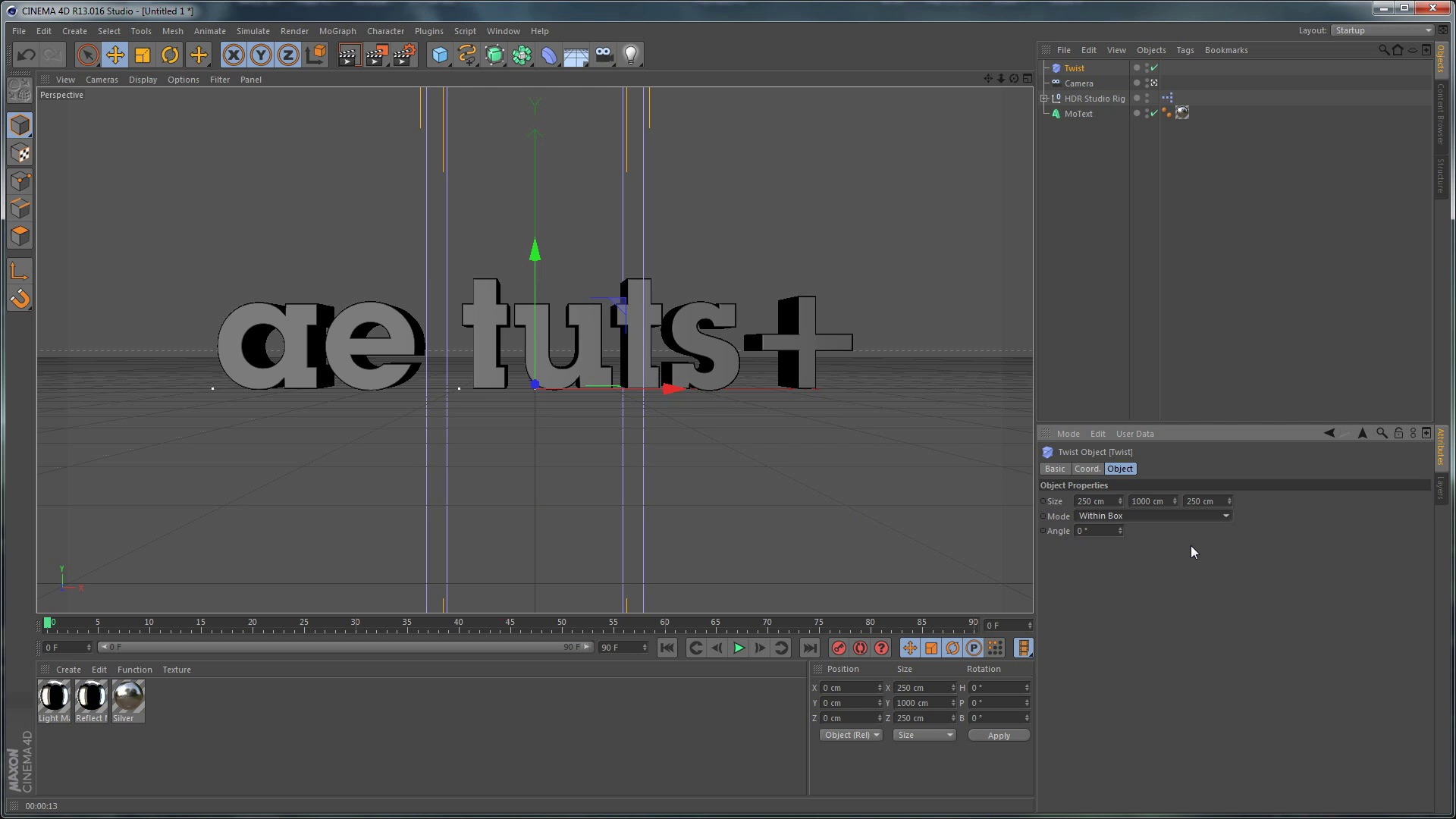Viewport: 1456px width, 819px height.
Task: Select Twist object in Object Manager
Action: pos(1074,68)
